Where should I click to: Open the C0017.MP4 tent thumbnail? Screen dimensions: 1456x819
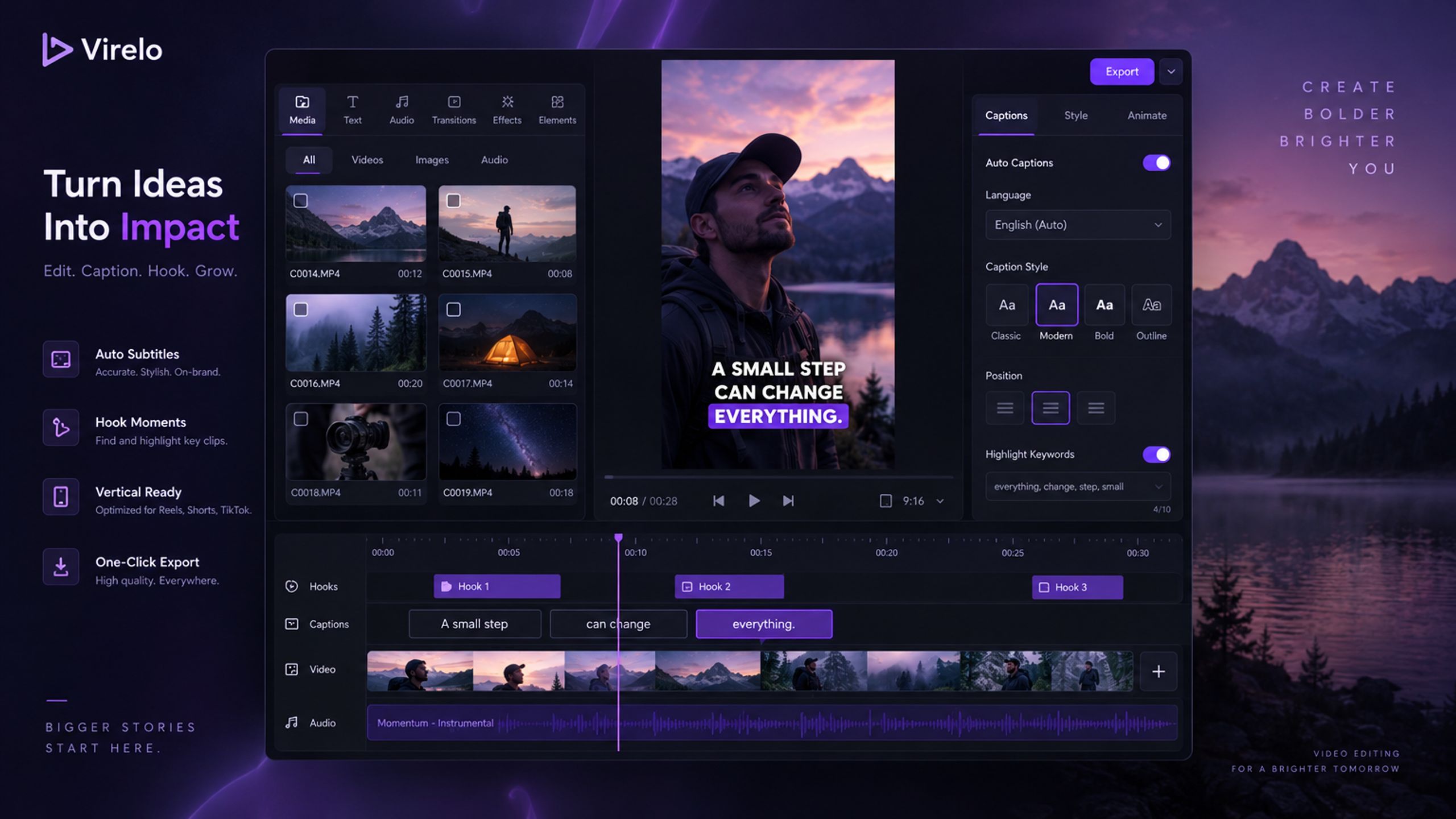[x=507, y=332]
